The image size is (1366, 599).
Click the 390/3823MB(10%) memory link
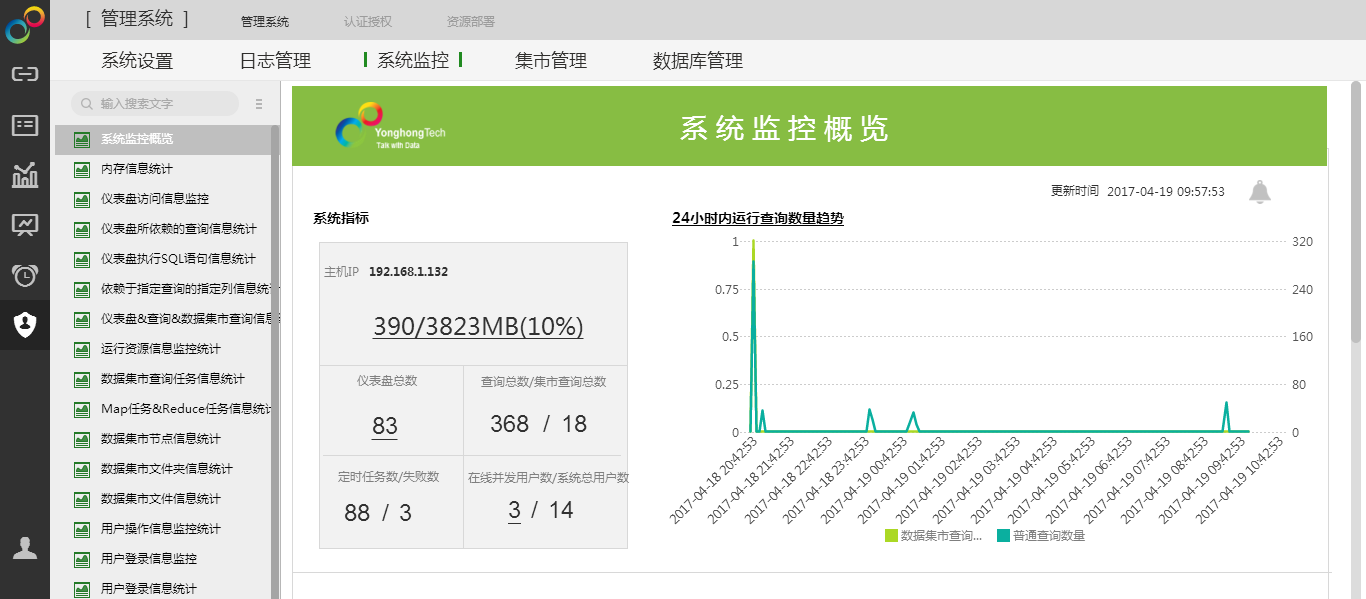coord(478,327)
